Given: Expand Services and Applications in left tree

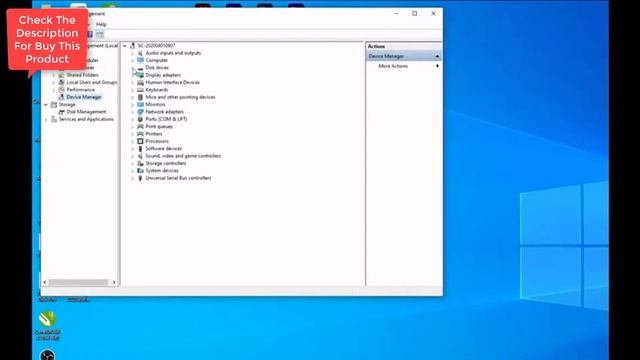Looking at the screenshot, I should (x=46, y=119).
